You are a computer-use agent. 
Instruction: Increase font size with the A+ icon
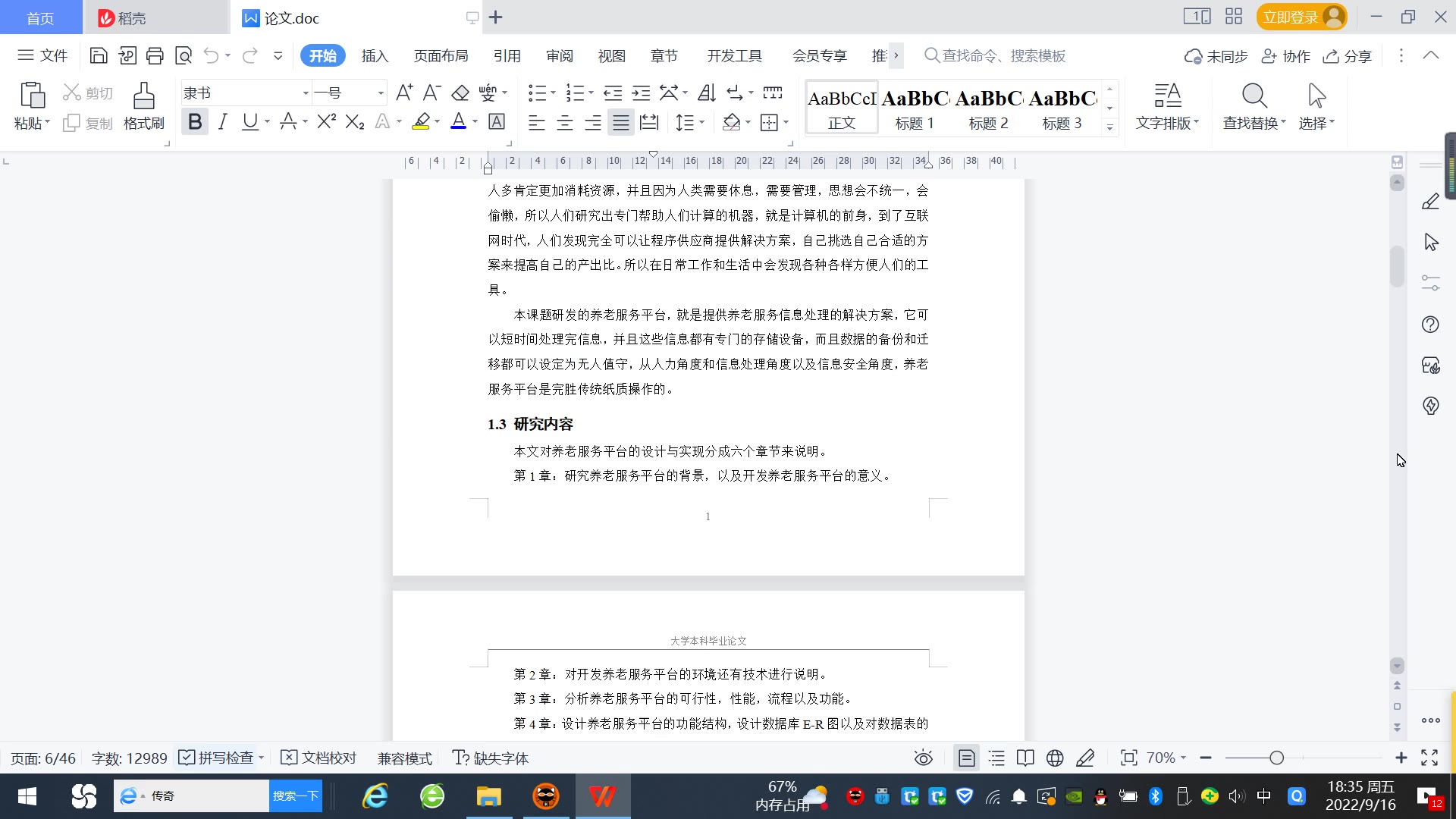point(404,93)
